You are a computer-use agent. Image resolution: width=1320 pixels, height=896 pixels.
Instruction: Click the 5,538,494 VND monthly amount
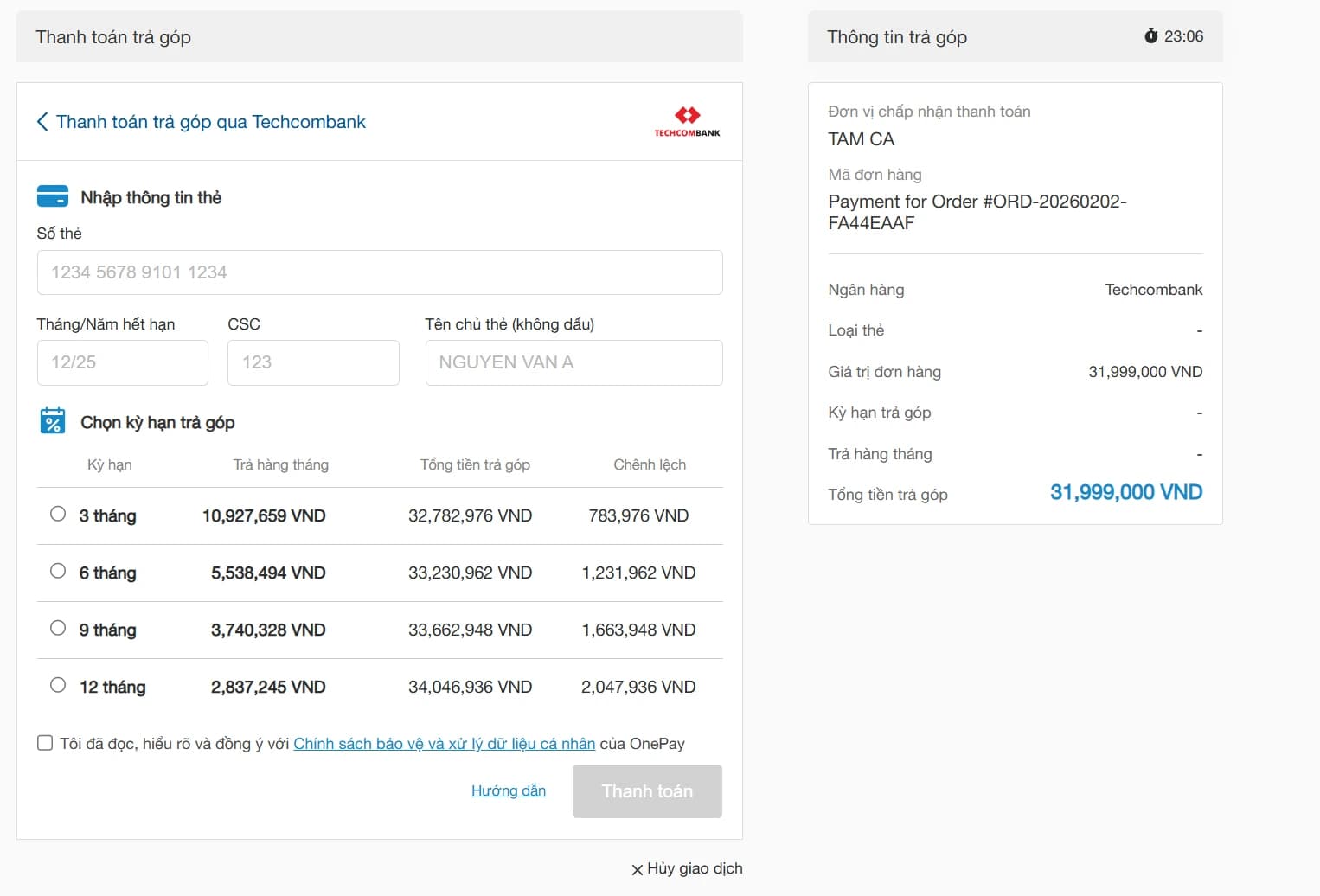point(268,573)
